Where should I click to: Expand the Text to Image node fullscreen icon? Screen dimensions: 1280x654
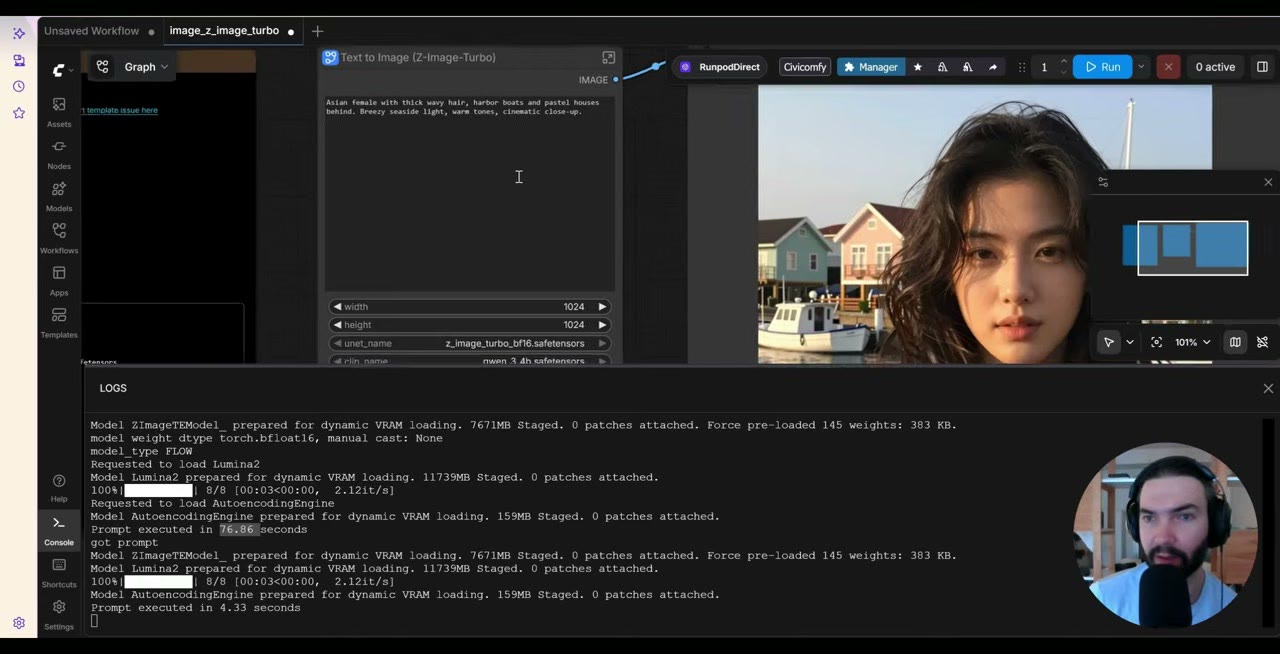click(608, 58)
